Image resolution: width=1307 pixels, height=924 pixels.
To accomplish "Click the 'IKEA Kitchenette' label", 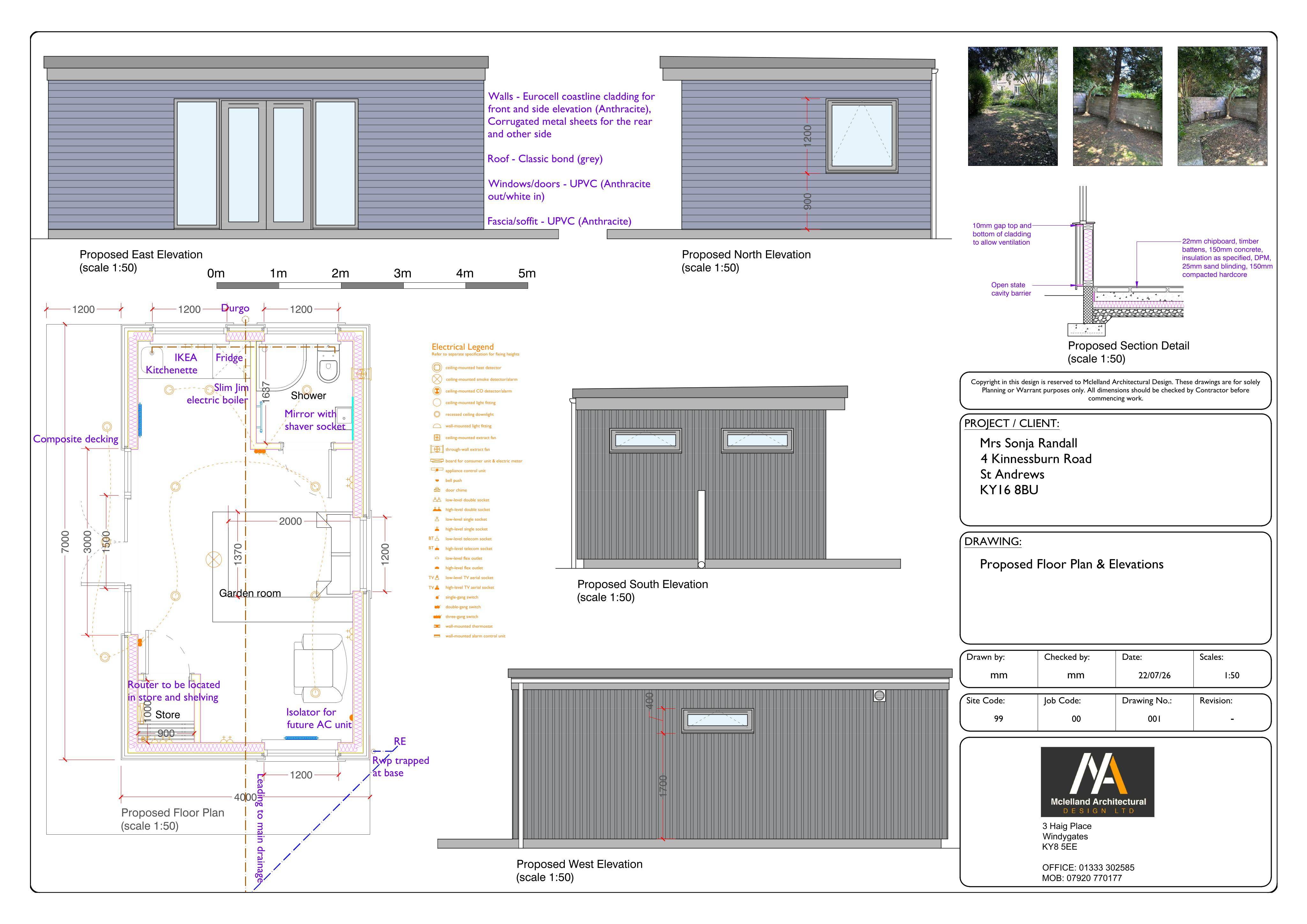I will 172,364.
